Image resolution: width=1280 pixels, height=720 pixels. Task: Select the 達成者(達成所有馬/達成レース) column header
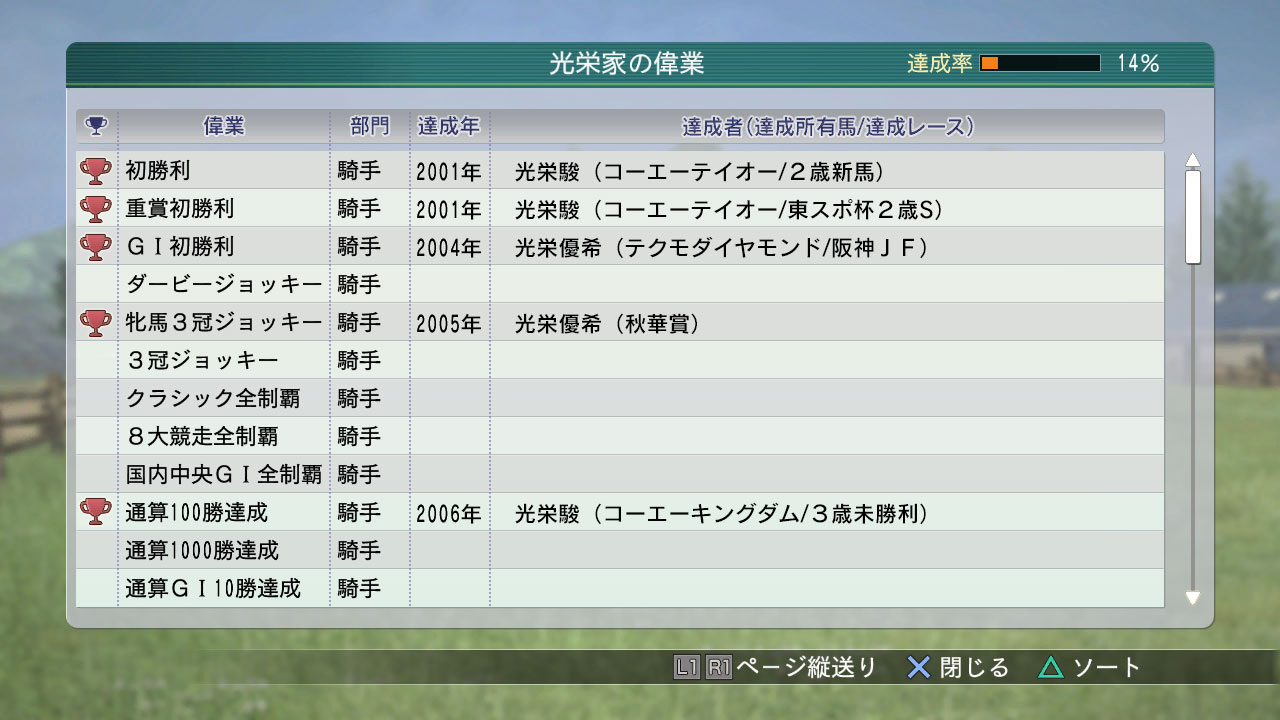click(x=828, y=126)
